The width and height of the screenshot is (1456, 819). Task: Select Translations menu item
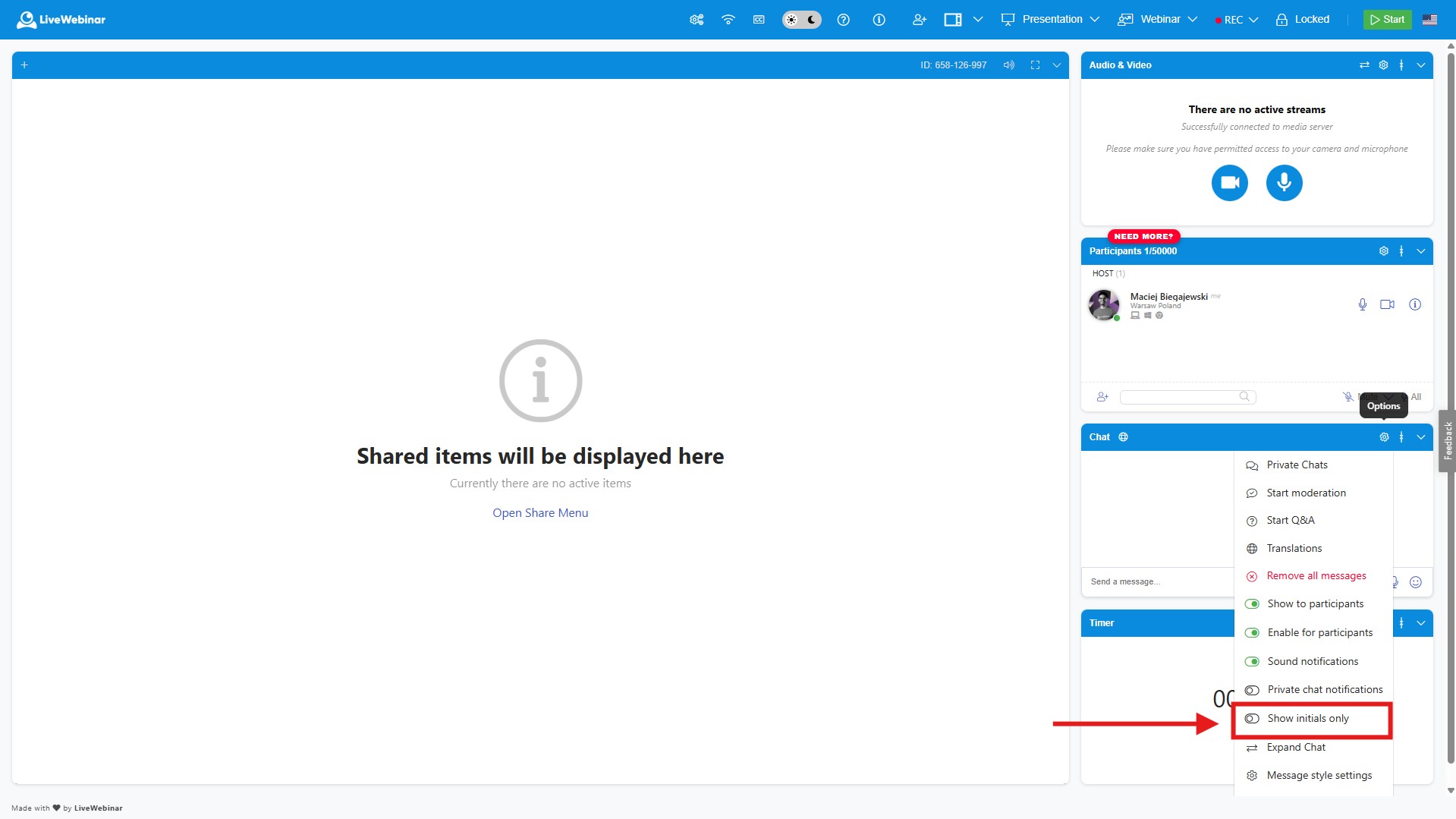pyautogui.click(x=1313, y=549)
